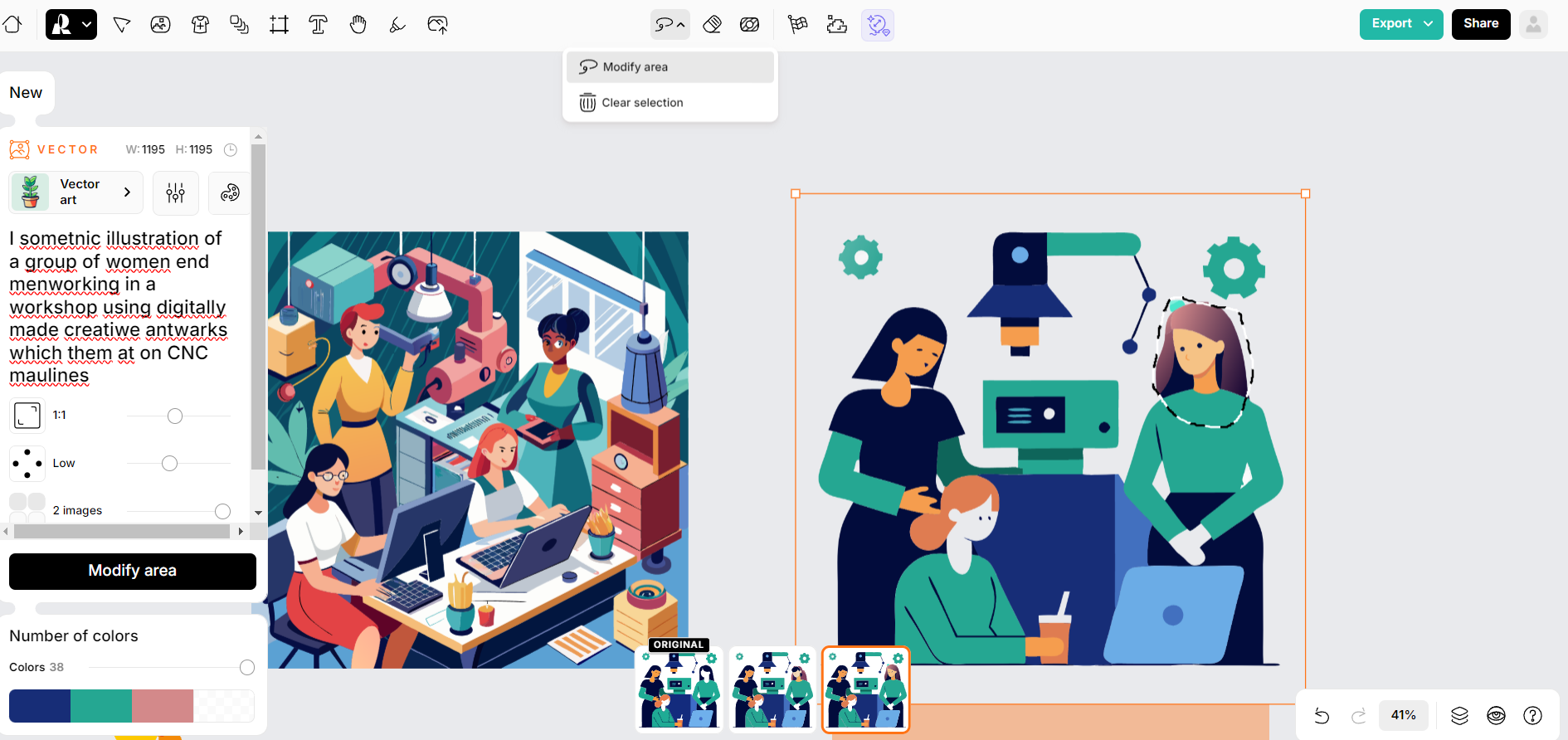Screen dimensions: 1568x740
Task: Click the Number of colors heading
Action: pos(74,636)
